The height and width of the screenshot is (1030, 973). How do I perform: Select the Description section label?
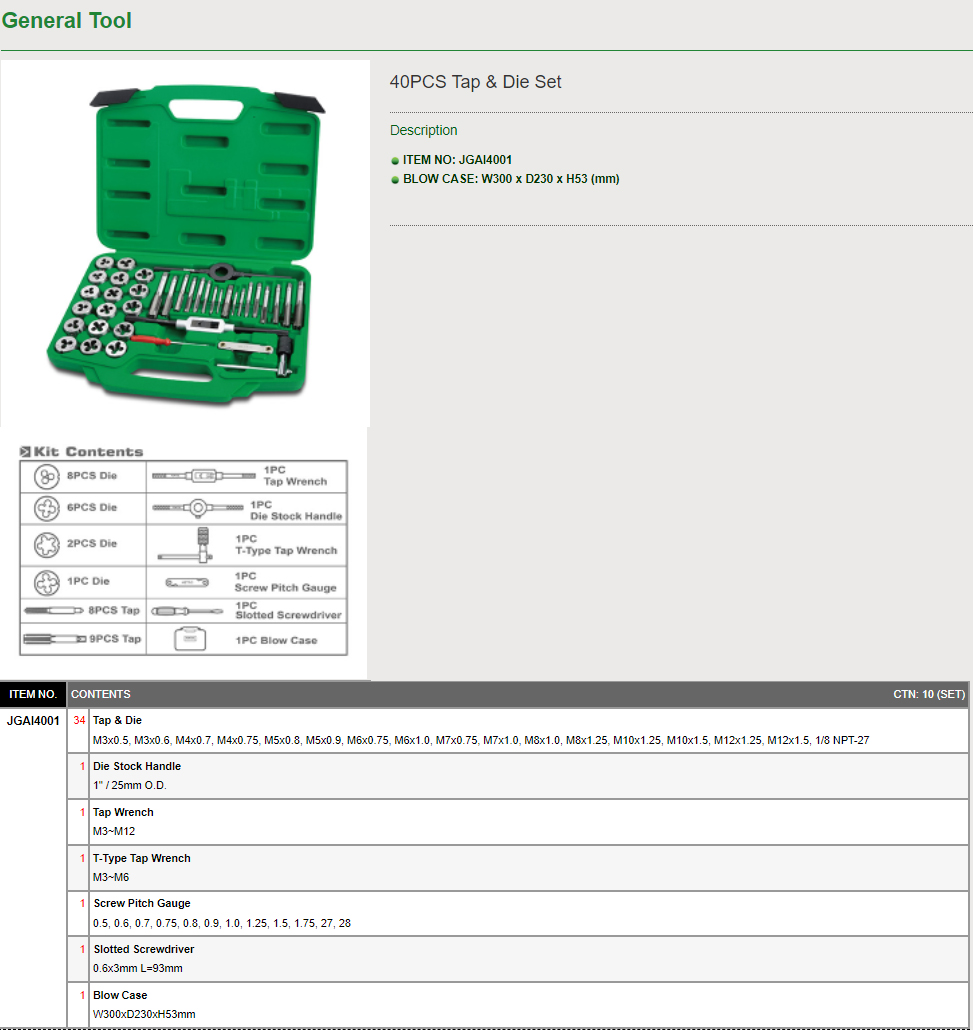pos(423,130)
